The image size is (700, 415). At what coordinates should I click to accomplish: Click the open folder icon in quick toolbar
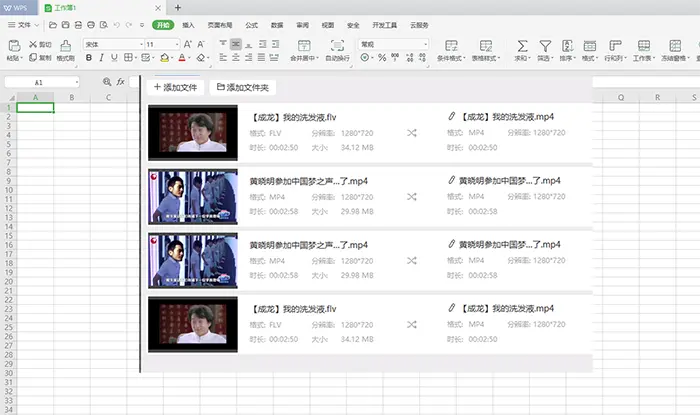[53, 25]
